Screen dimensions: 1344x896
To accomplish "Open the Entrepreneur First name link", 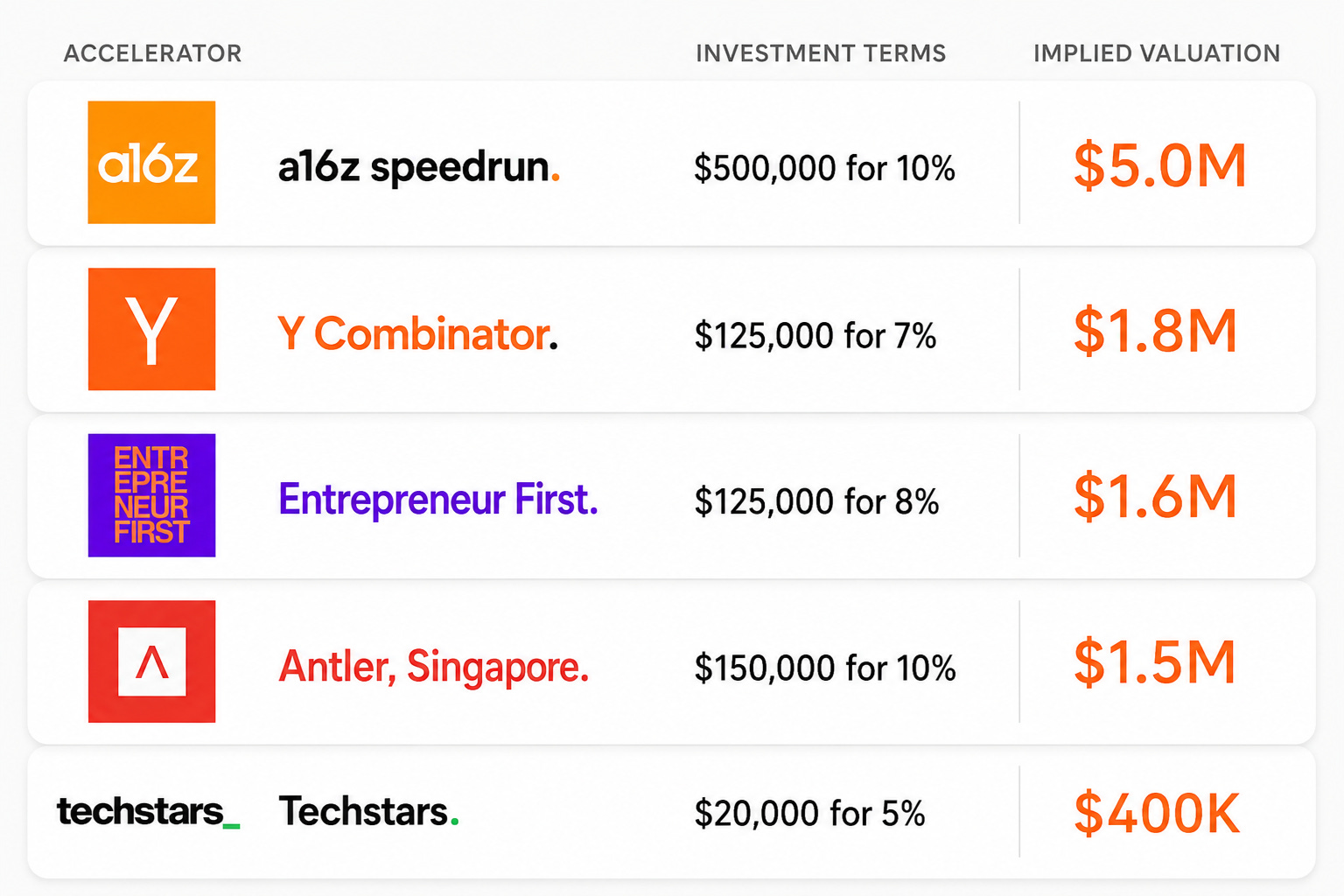I will [438, 500].
